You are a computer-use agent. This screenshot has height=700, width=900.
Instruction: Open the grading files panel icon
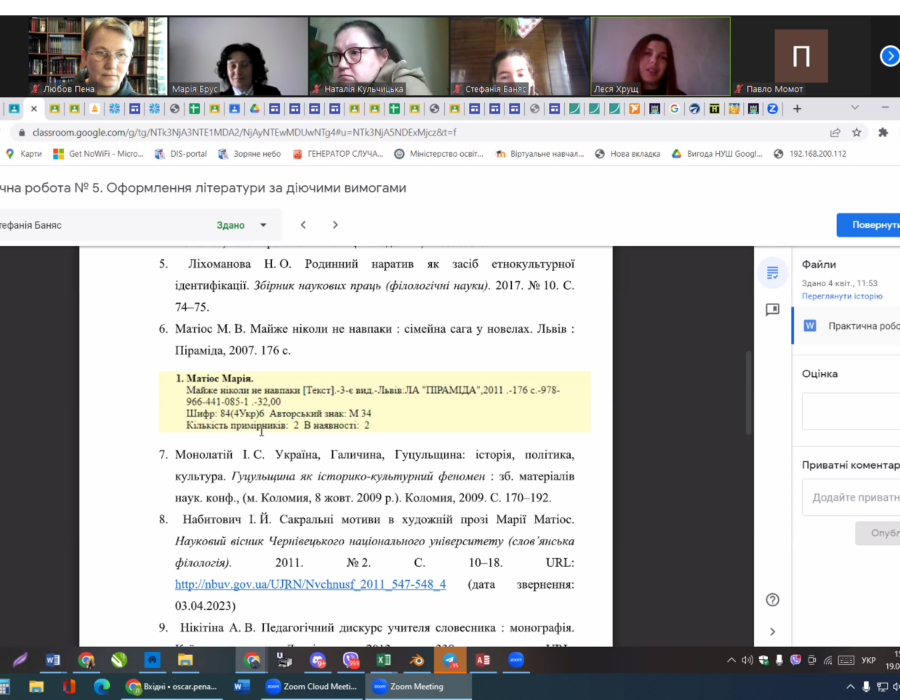point(772,273)
